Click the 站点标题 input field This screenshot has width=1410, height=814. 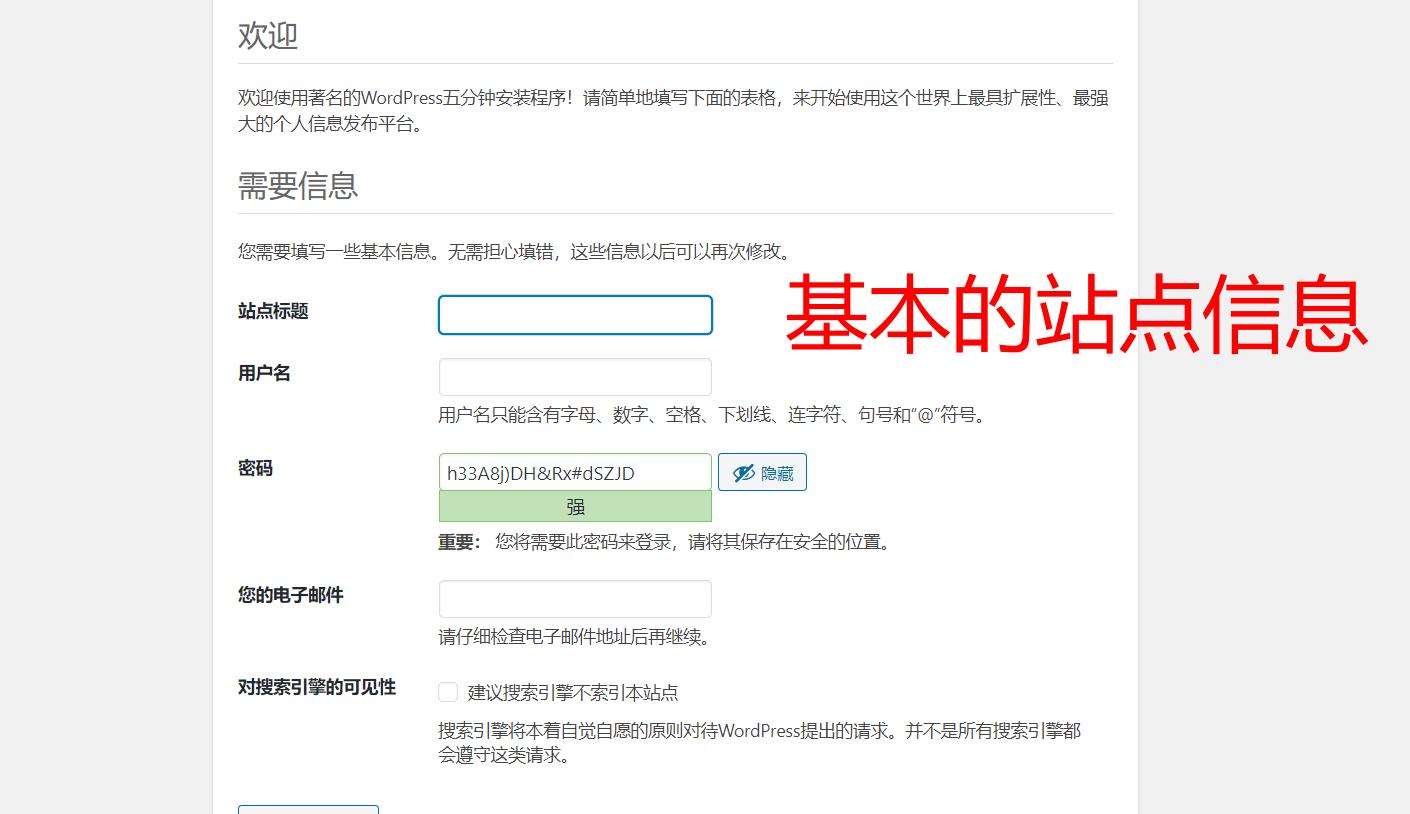click(575, 315)
